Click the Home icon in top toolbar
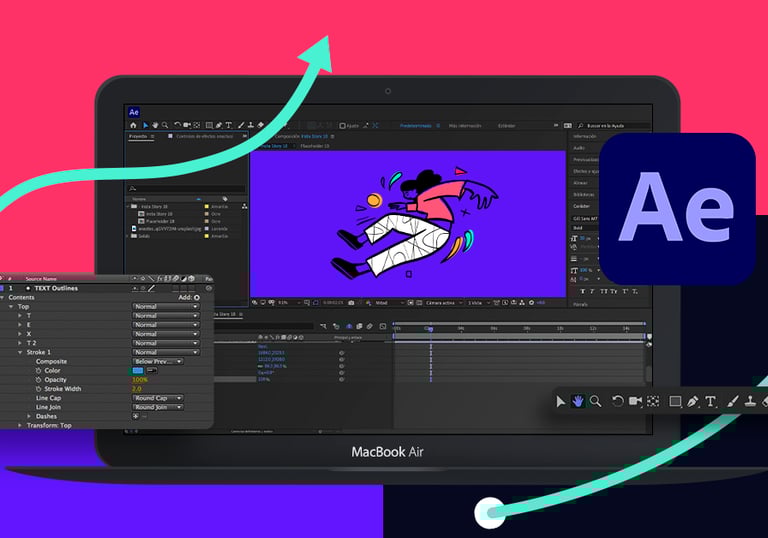768x538 pixels. 133,125
